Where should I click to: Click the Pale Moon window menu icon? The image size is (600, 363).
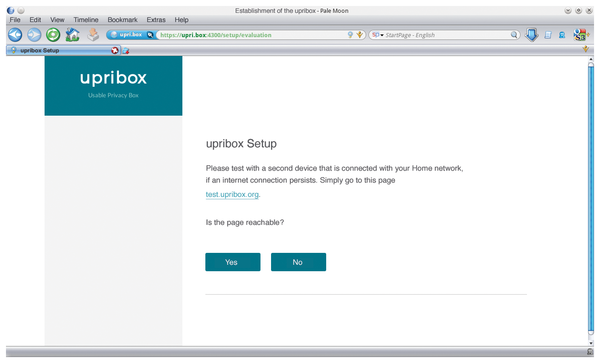click(11, 11)
